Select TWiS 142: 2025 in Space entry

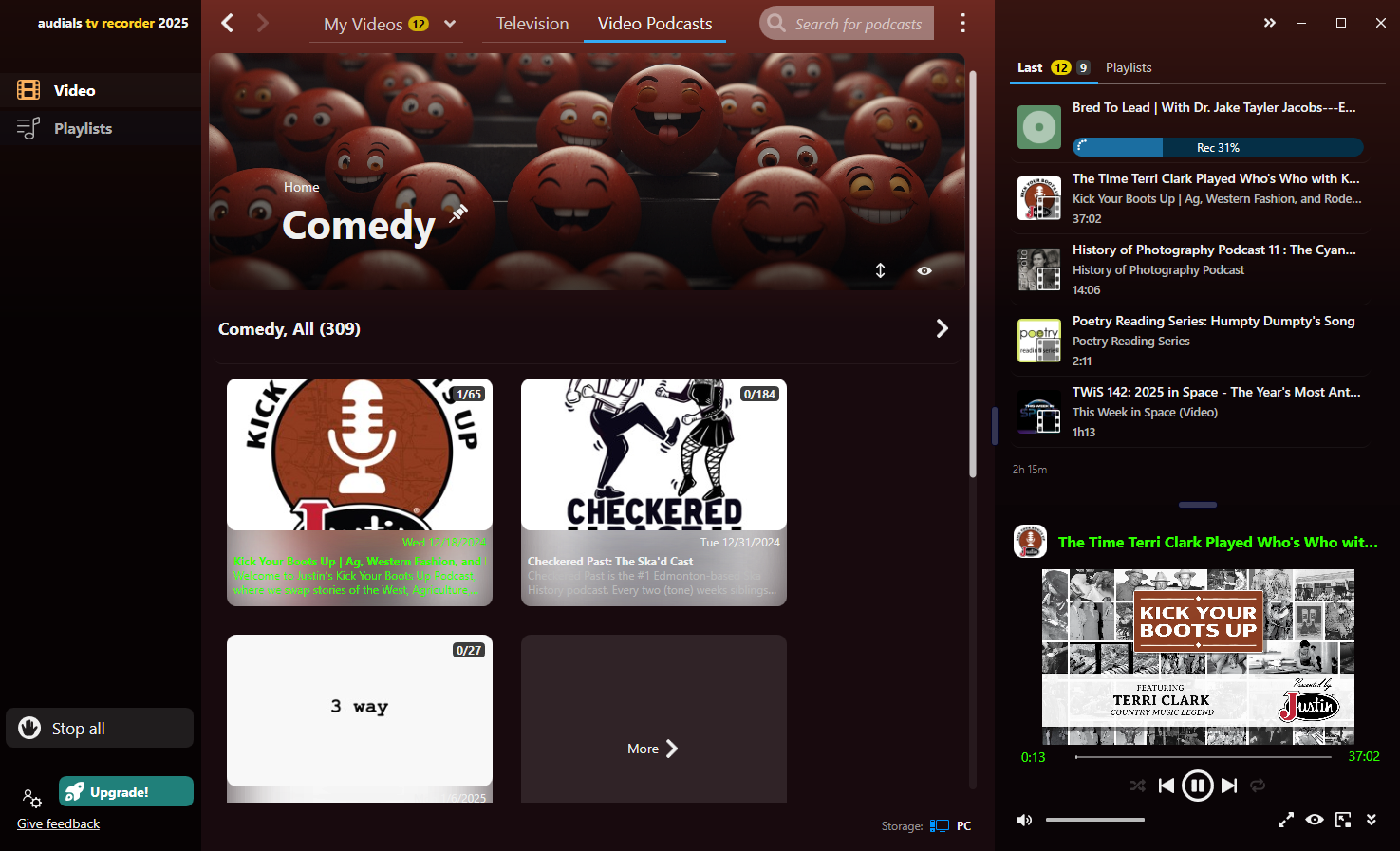coord(1191,412)
